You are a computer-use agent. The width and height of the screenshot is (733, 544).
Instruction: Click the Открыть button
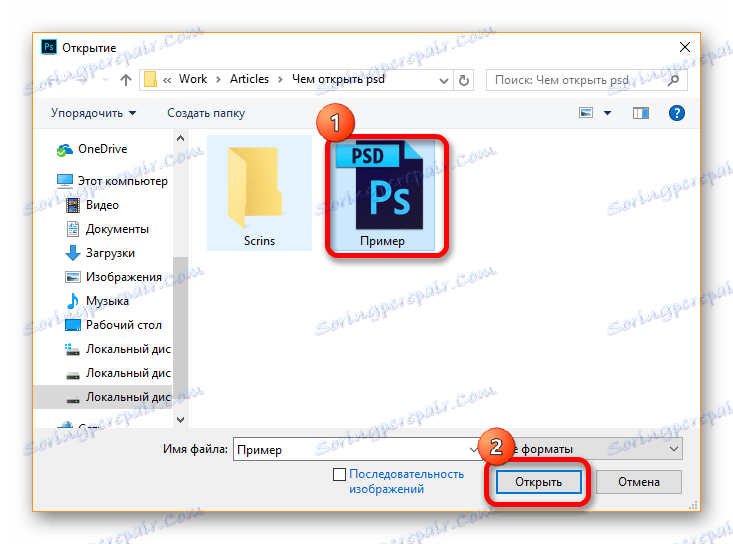(x=539, y=482)
